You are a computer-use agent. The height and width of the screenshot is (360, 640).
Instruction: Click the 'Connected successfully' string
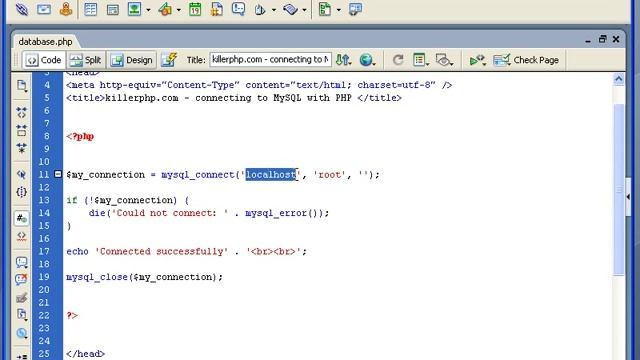click(162, 251)
